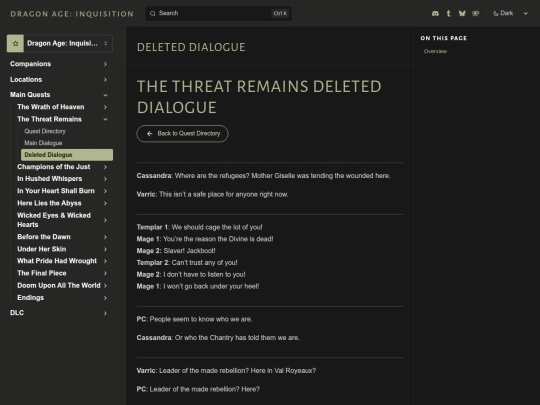Expand the Companions section chevron
Screen dimensions: 540x405
click(105, 64)
